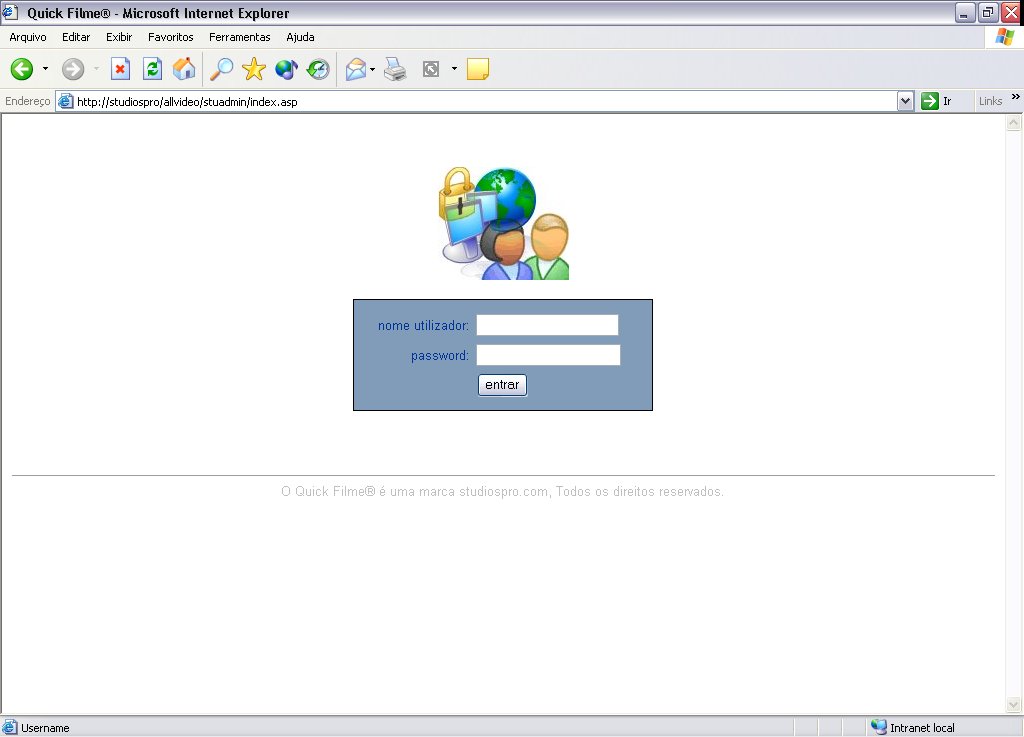
Task: Click the entrar login button
Action: tap(502, 385)
